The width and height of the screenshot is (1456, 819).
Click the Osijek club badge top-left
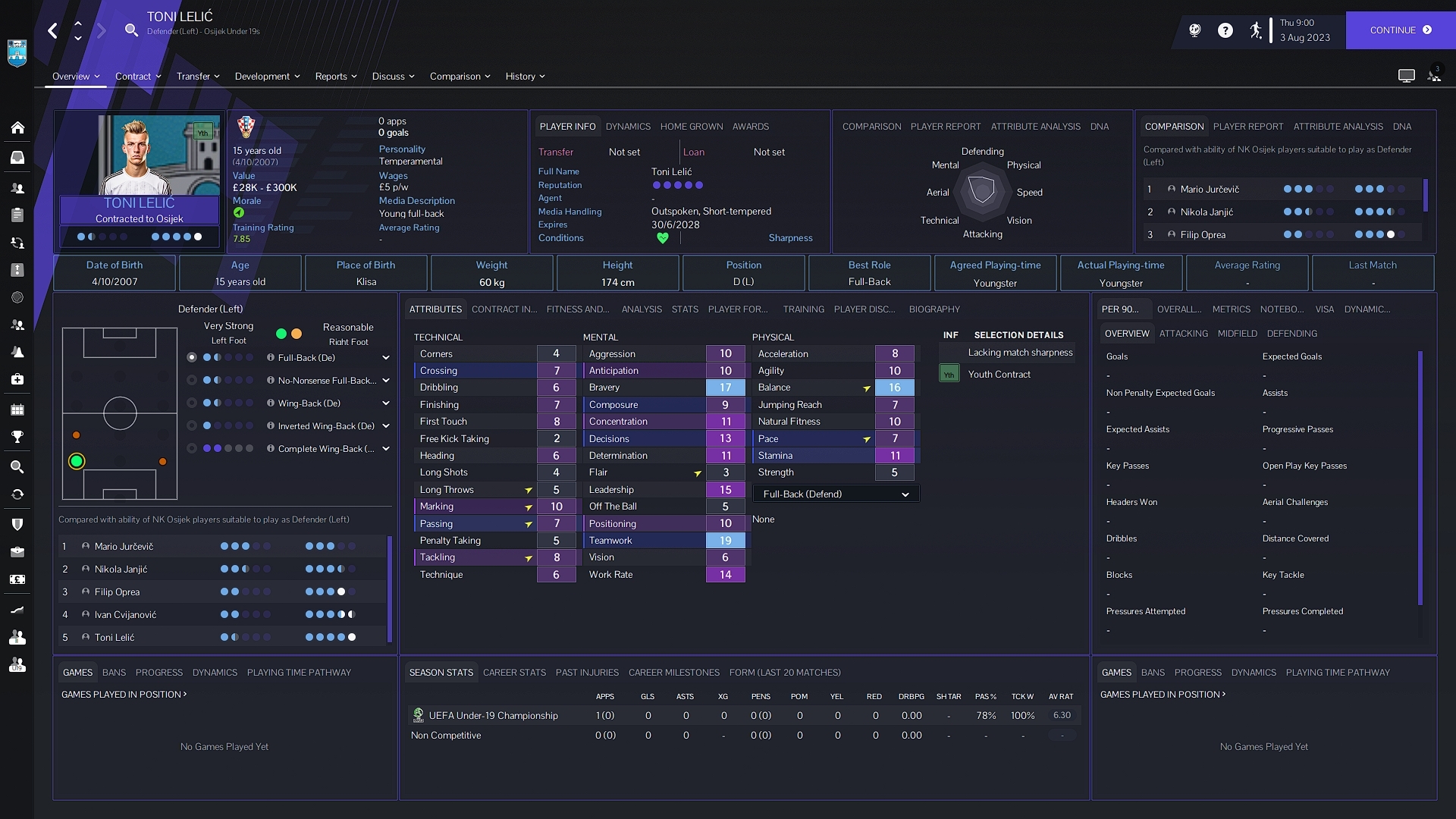coord(17,53)
